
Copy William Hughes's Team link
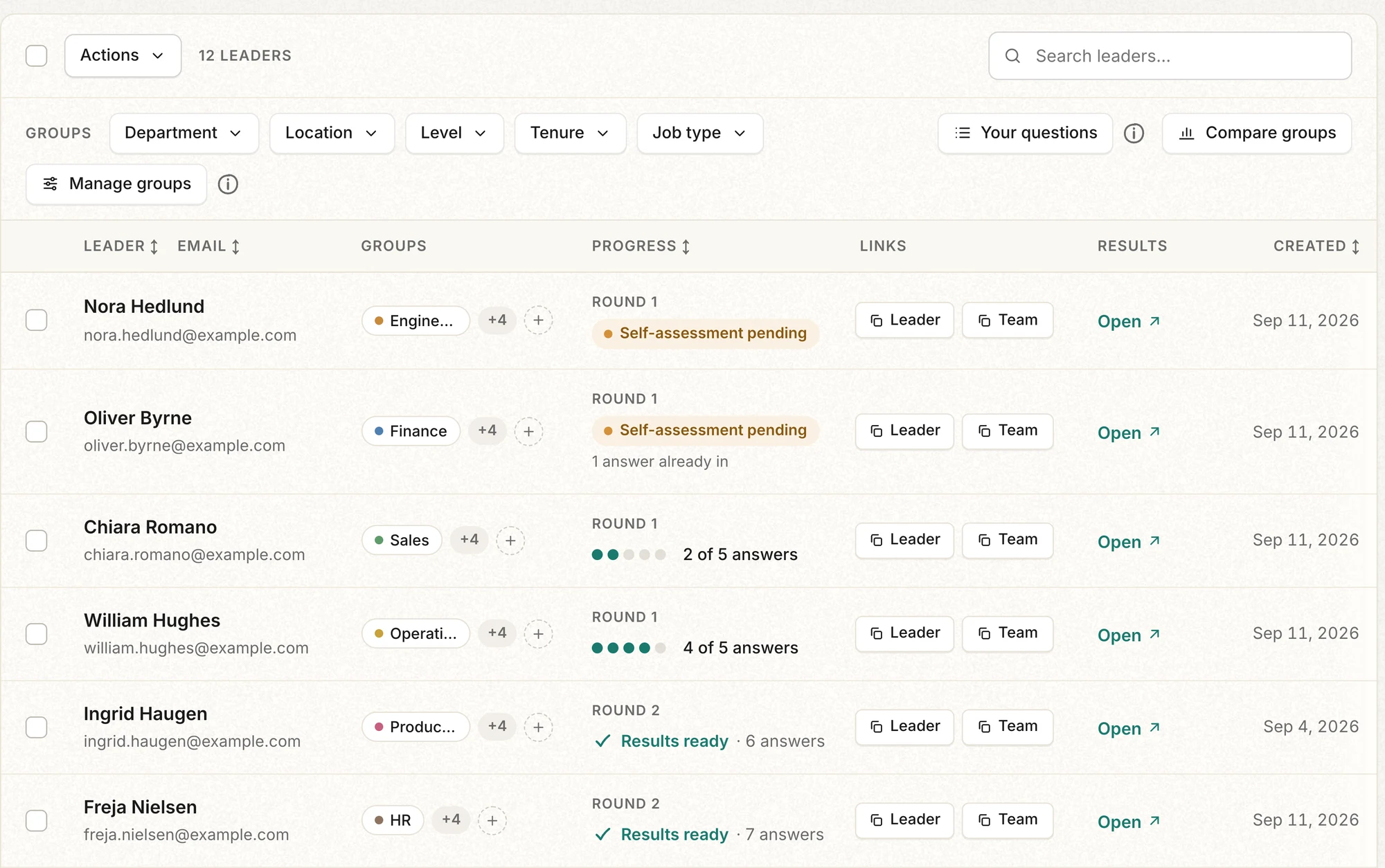click(x=1008, y=633)
